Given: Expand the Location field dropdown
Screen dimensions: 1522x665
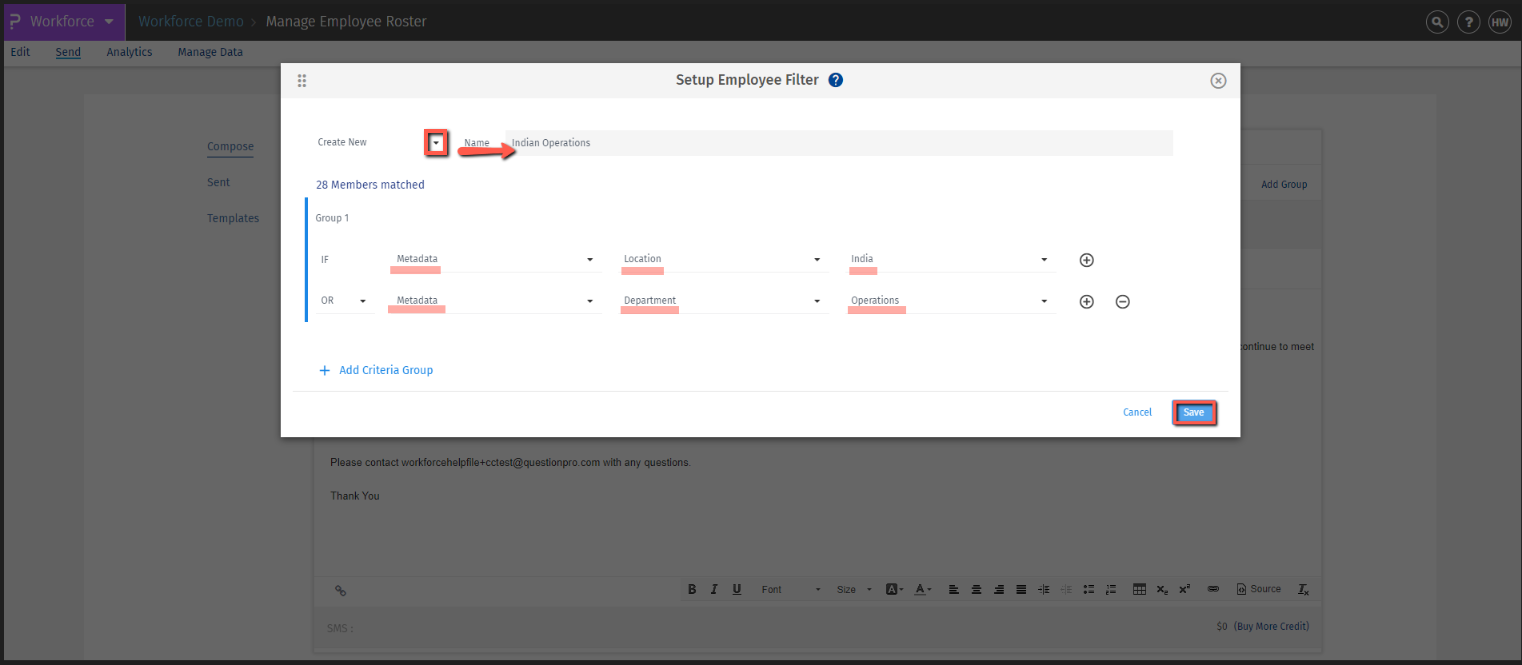Looking at the screenshot, I should click(x=816, y=259).
